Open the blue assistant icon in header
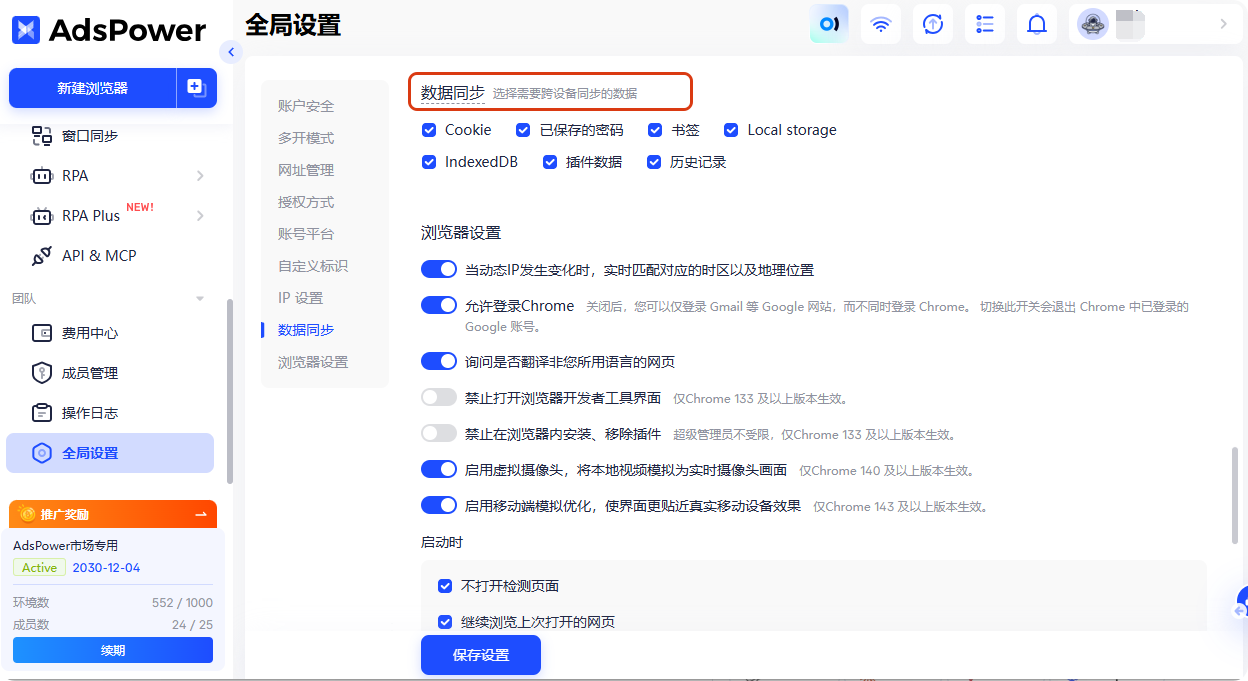The width and height of the screenshot is (1248, 681). [829, 24]
